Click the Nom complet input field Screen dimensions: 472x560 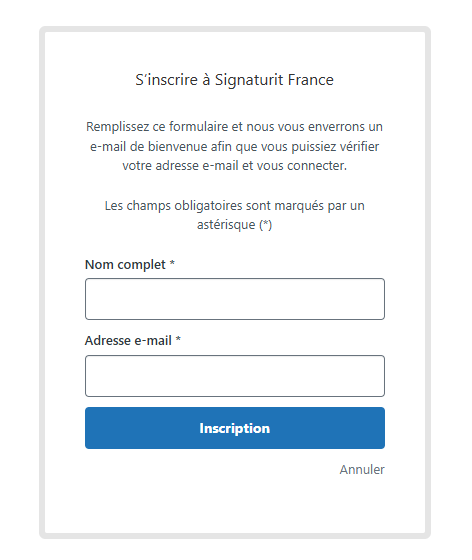coord(235,299)
